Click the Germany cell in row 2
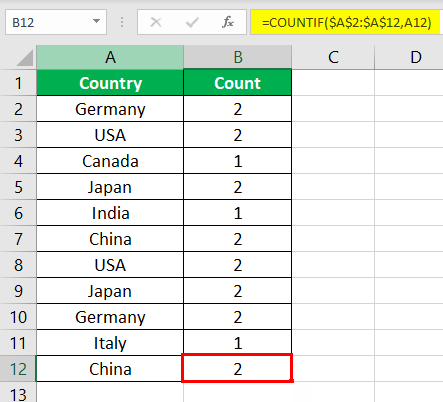Screen dimensions: 443x402 (110, 109)
